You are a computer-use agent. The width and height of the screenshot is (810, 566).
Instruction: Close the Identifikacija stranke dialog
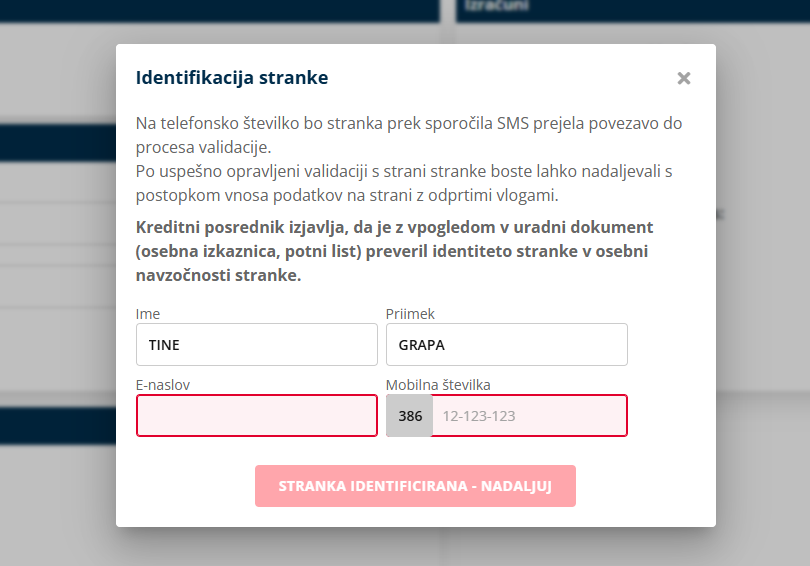684,78
